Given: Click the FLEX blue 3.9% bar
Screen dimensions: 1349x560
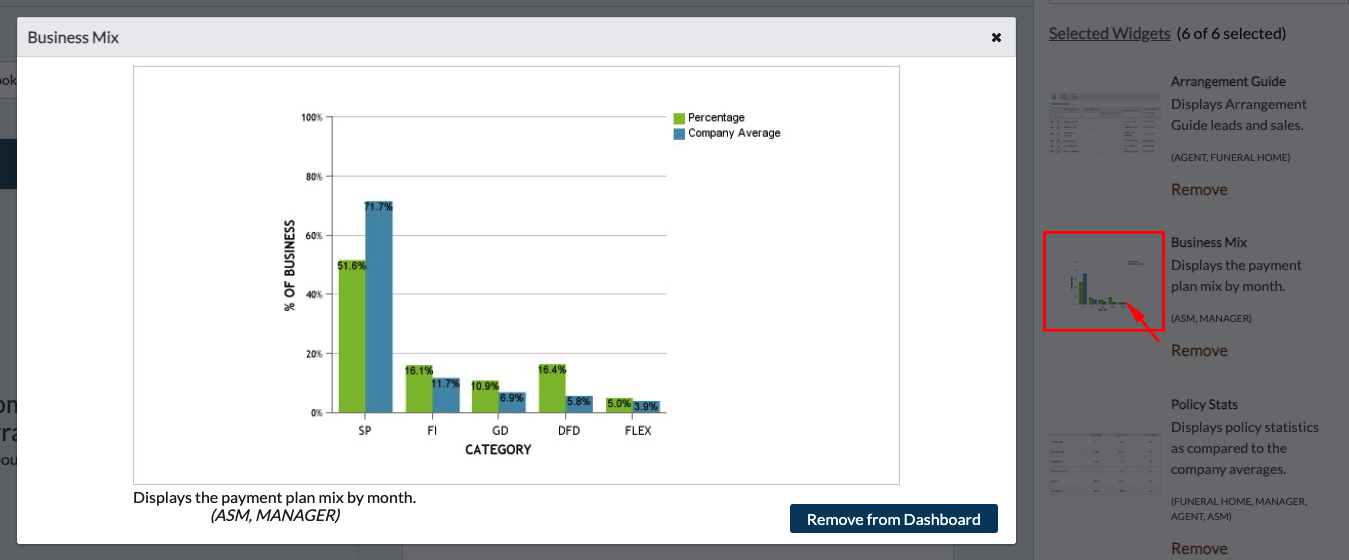Looking at the screenshot, I should point(646,407).
